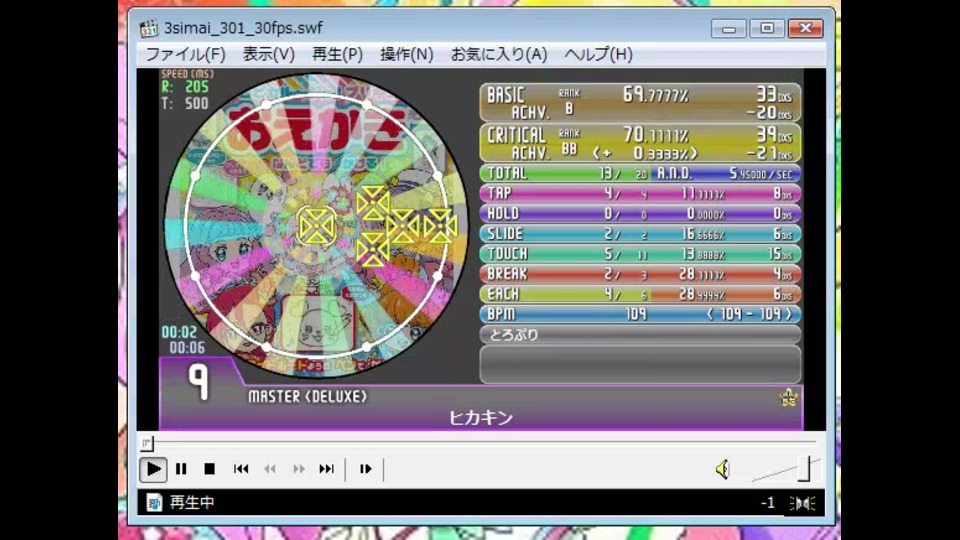Click the file icon in status bar
The height and width of the screenshot is (540, 960).
[154, 503]
